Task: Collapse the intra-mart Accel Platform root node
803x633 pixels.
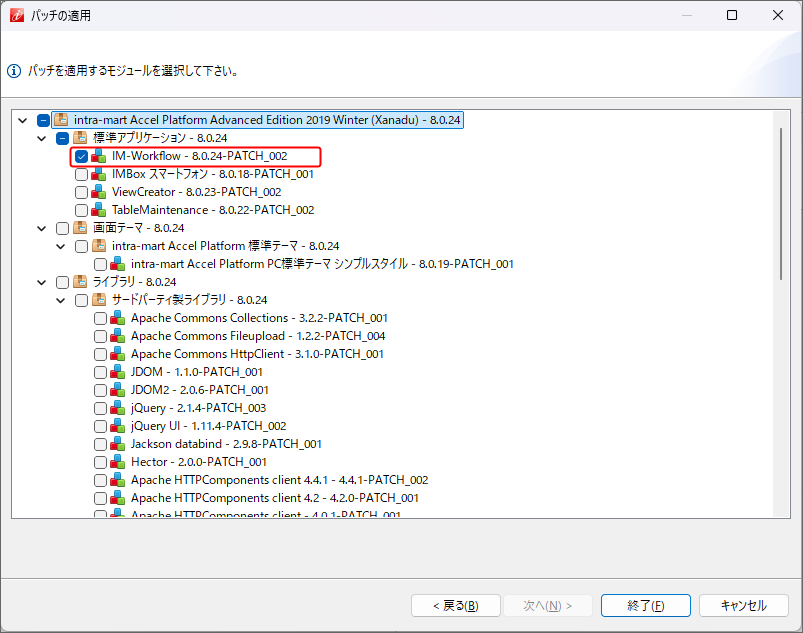Action: coord(23,120)
